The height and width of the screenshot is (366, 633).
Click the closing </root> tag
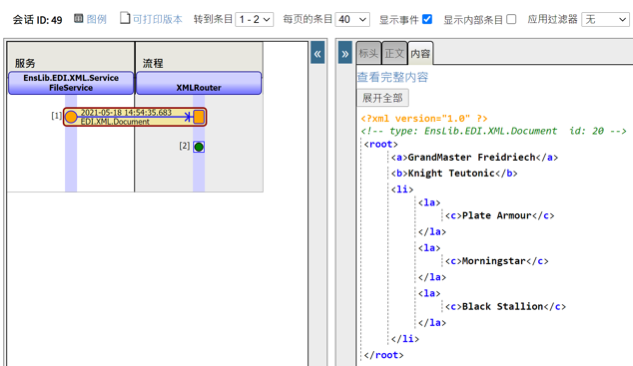384,355
